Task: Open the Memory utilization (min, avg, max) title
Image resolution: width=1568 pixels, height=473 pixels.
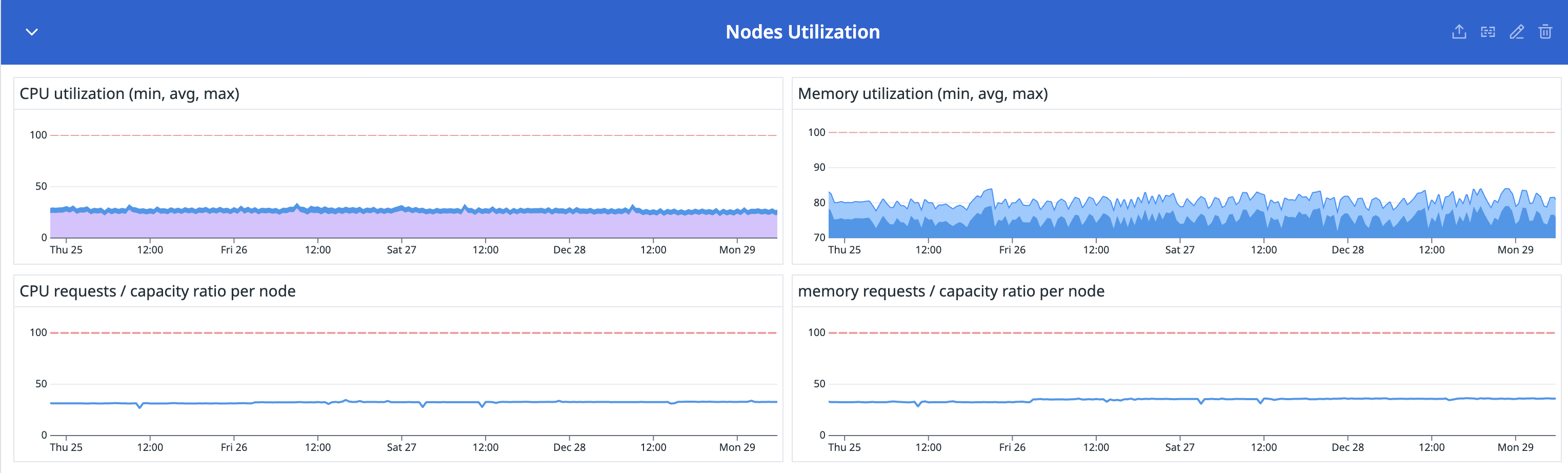Action: [922, 94]
